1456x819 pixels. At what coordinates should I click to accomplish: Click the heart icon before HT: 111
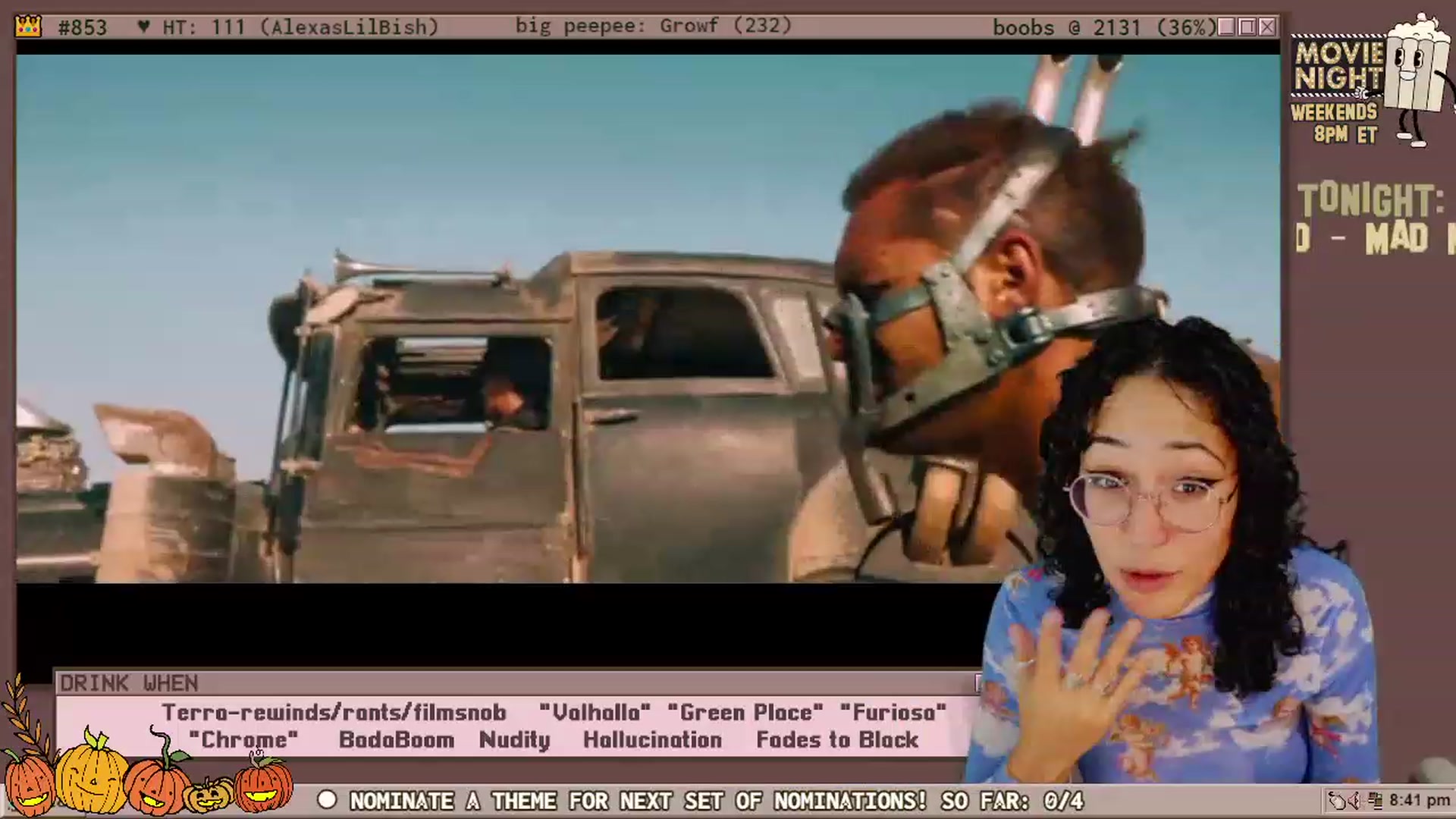point(143,27)
